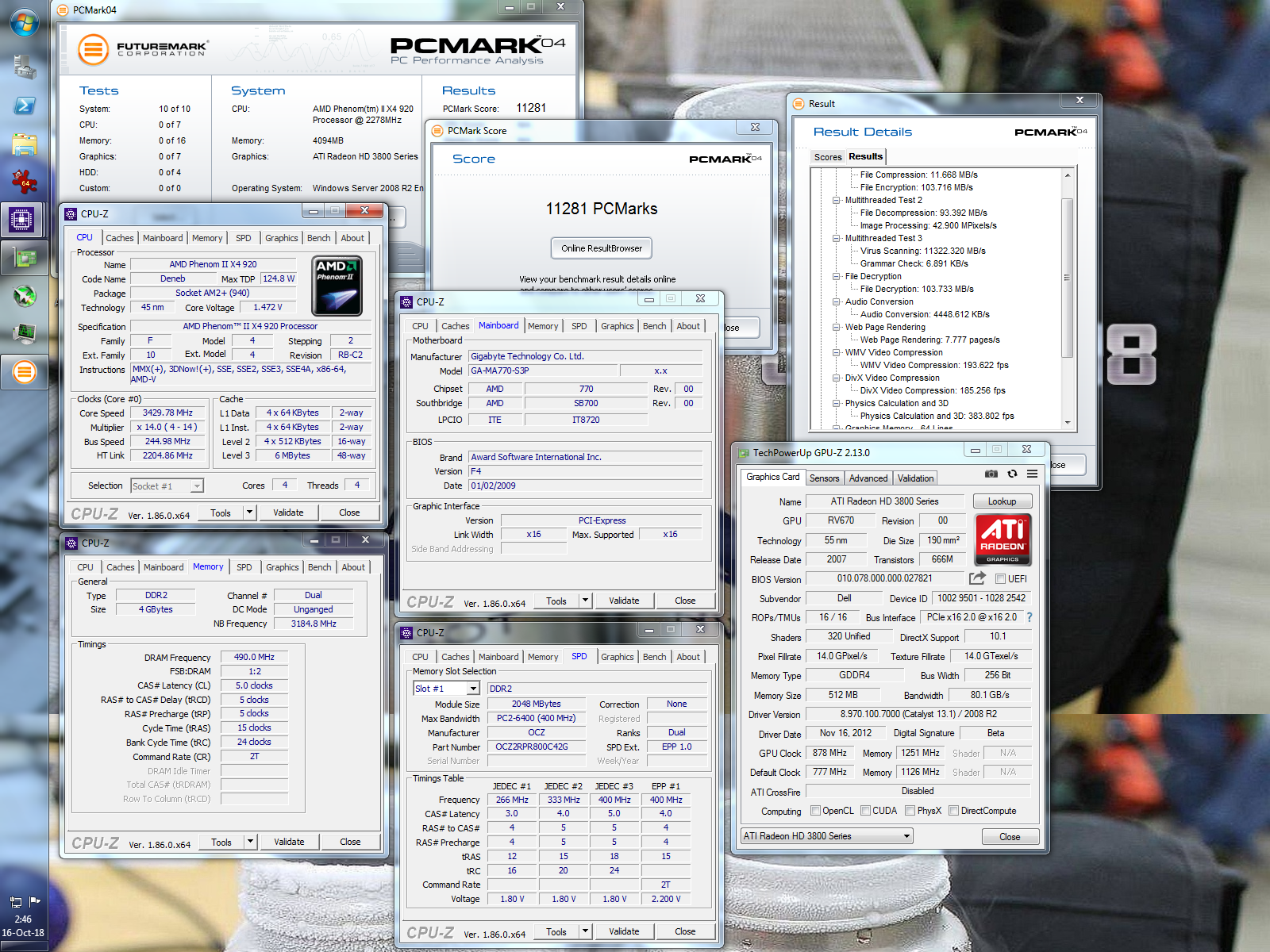Screen dimensions: 1270x952
Task: Collapse the DivX Video Compression tree node
Action: click(836, 378)
